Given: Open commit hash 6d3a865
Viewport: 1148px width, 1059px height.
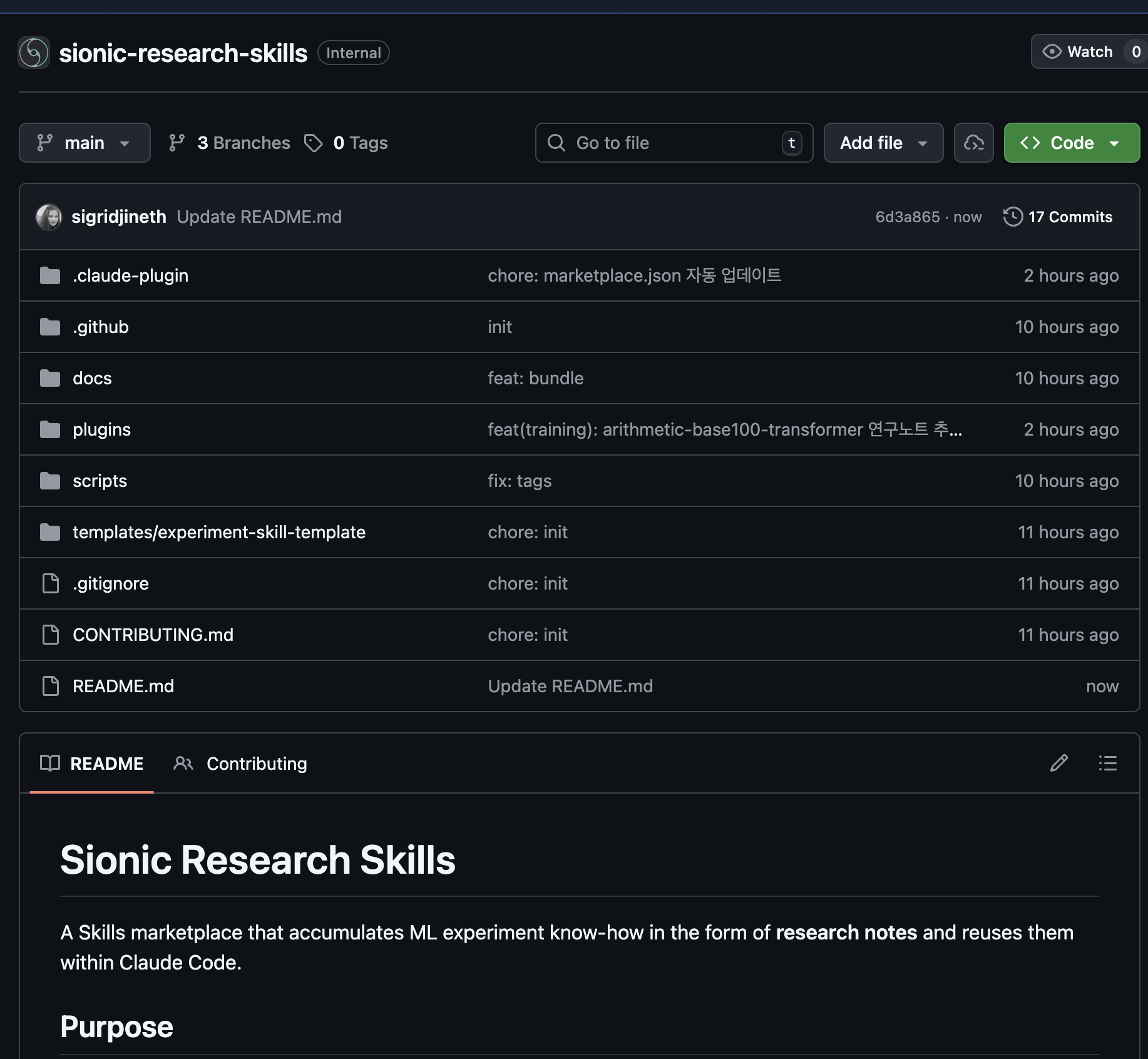Looking at the screenshot, I should tap(907, 217).
